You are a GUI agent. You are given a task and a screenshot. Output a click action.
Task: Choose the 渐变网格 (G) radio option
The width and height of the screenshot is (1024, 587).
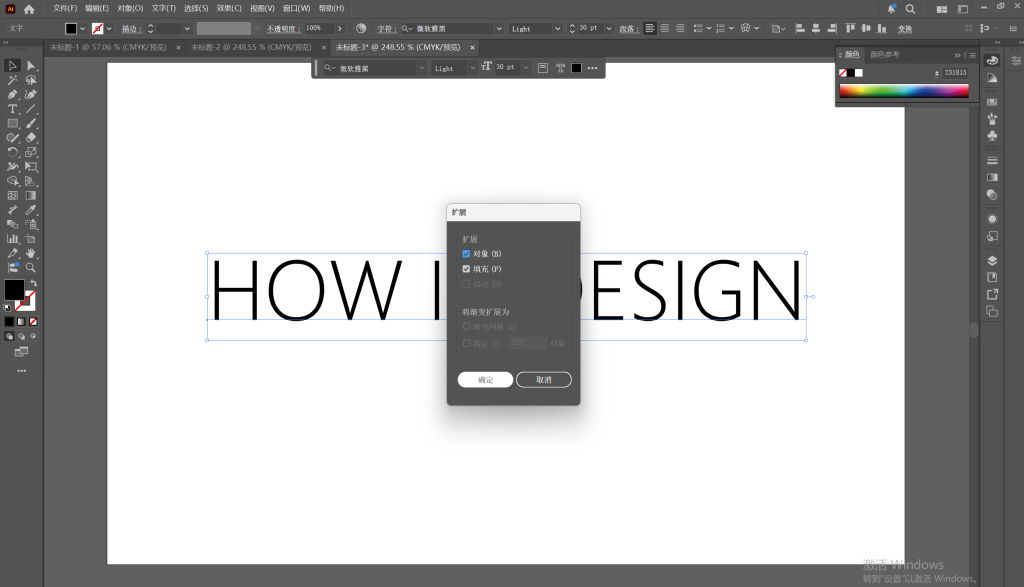(466, 326)
